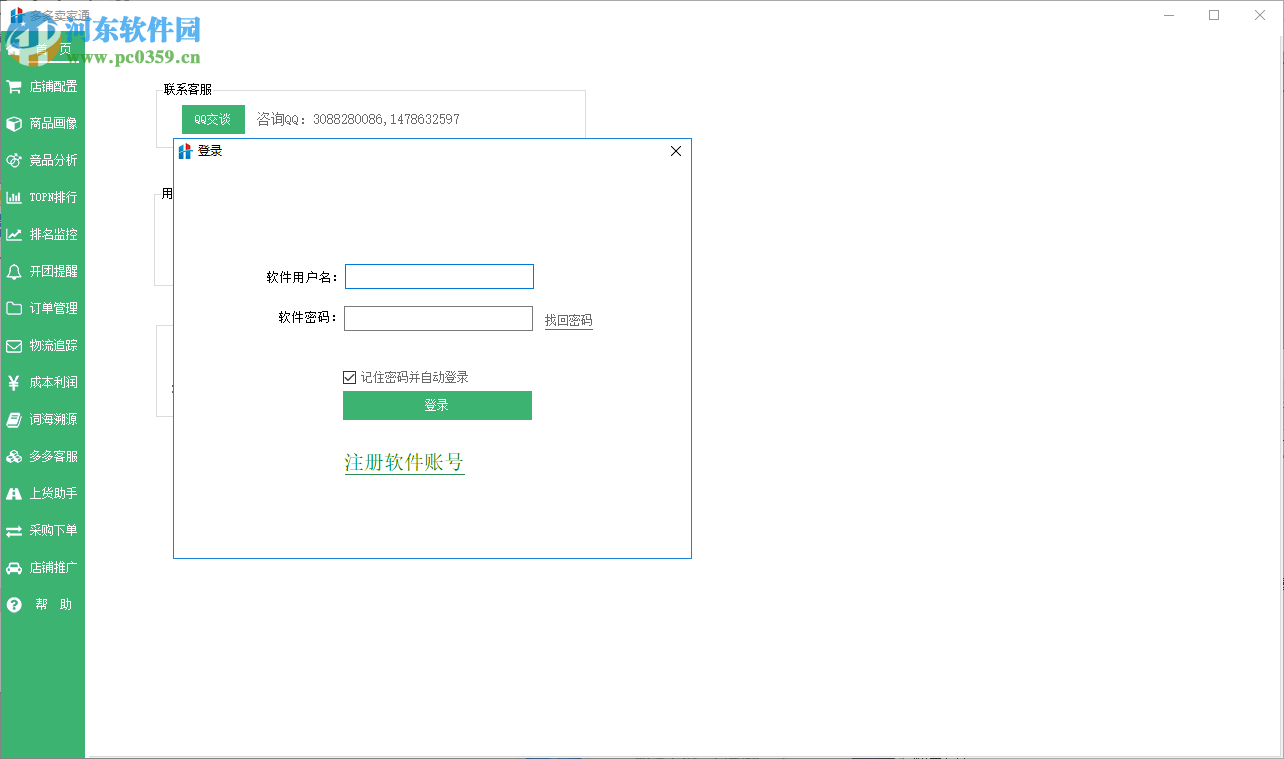Focus the 软件密码 input field
1284x759 pixels.
[438, 318]
